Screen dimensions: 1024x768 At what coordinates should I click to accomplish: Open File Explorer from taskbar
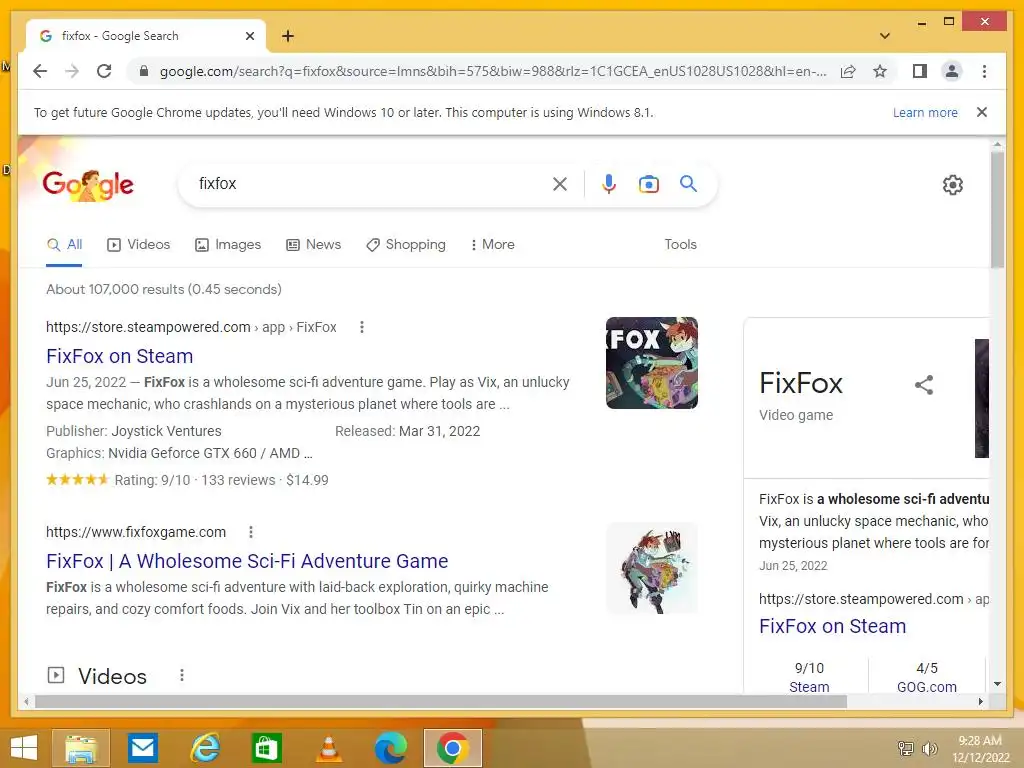[81, 748]
